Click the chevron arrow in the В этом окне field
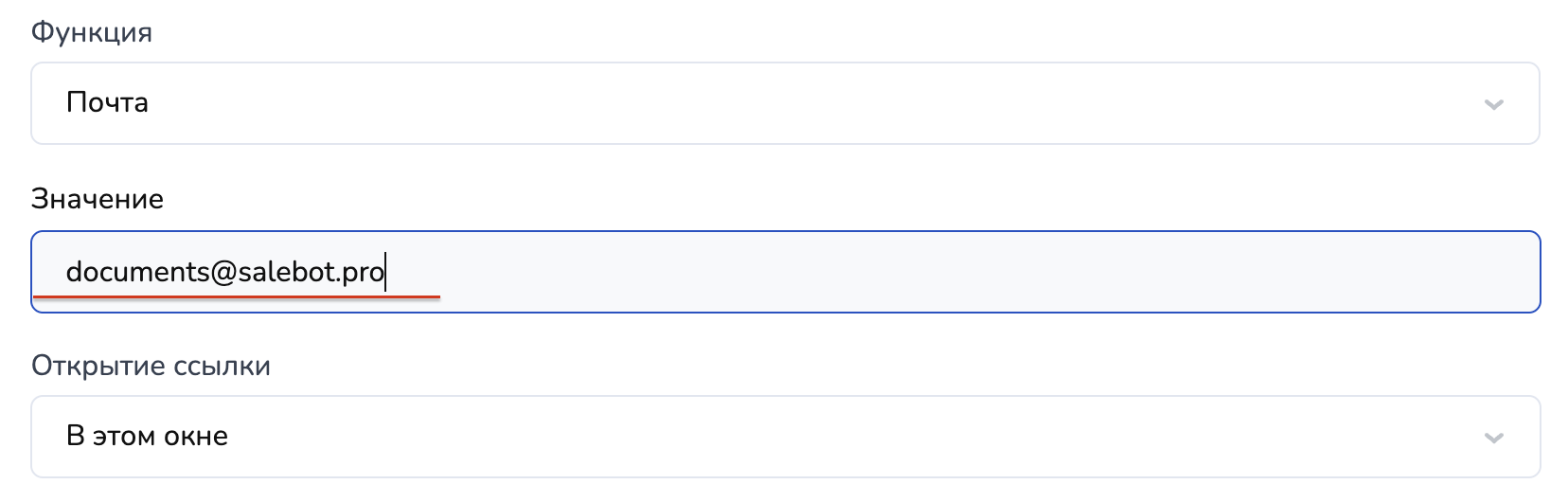1568x502 pixels. (x=1493, y=438)
